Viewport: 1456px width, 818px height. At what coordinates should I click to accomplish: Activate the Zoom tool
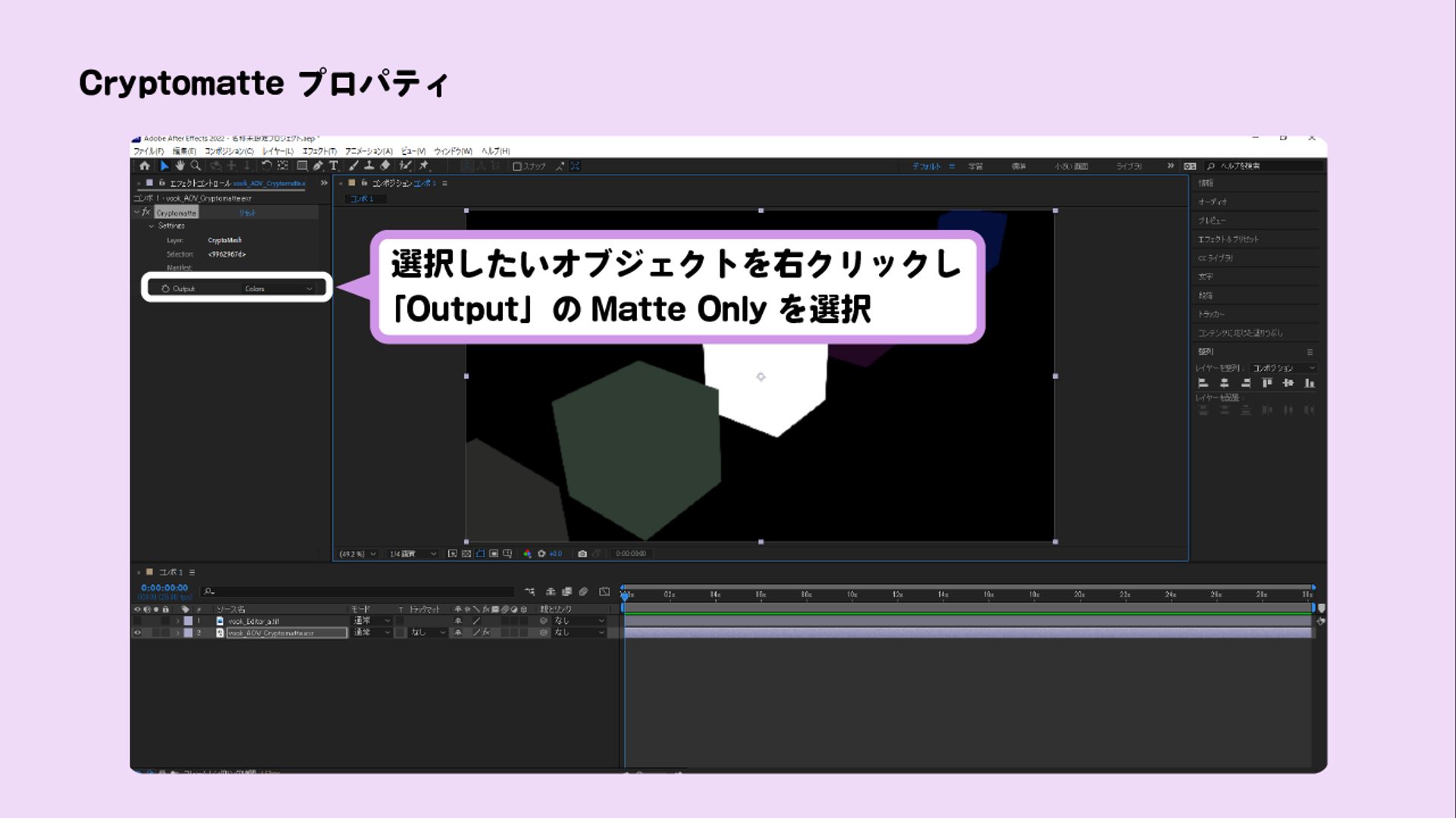(196, 167)
